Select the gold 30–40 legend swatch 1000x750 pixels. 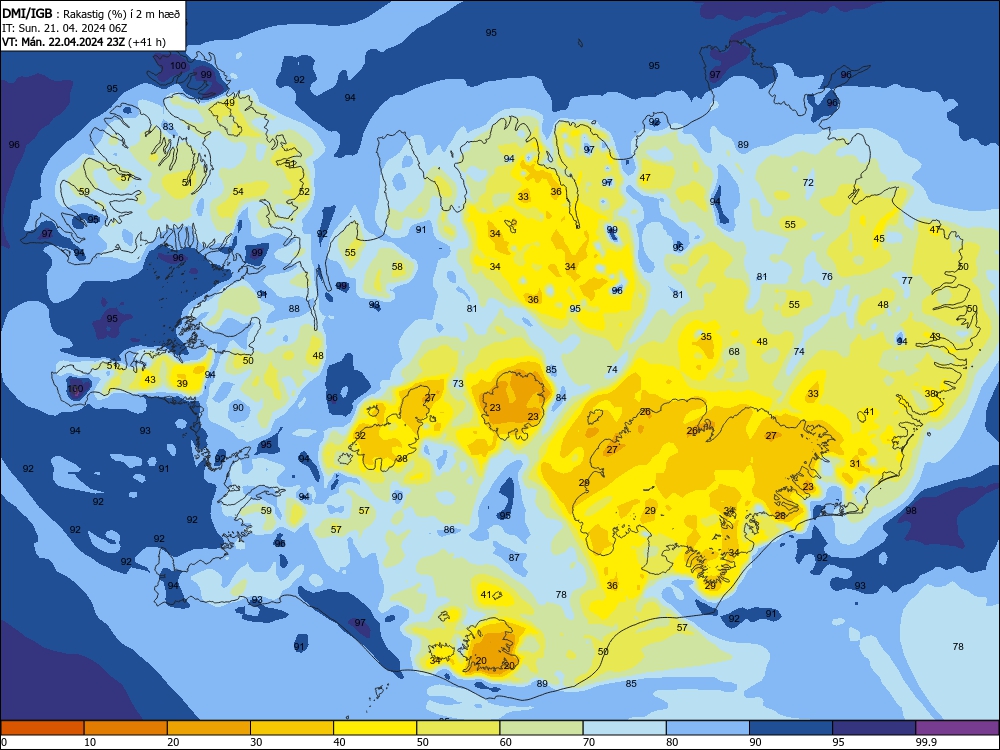pos(292,728)
